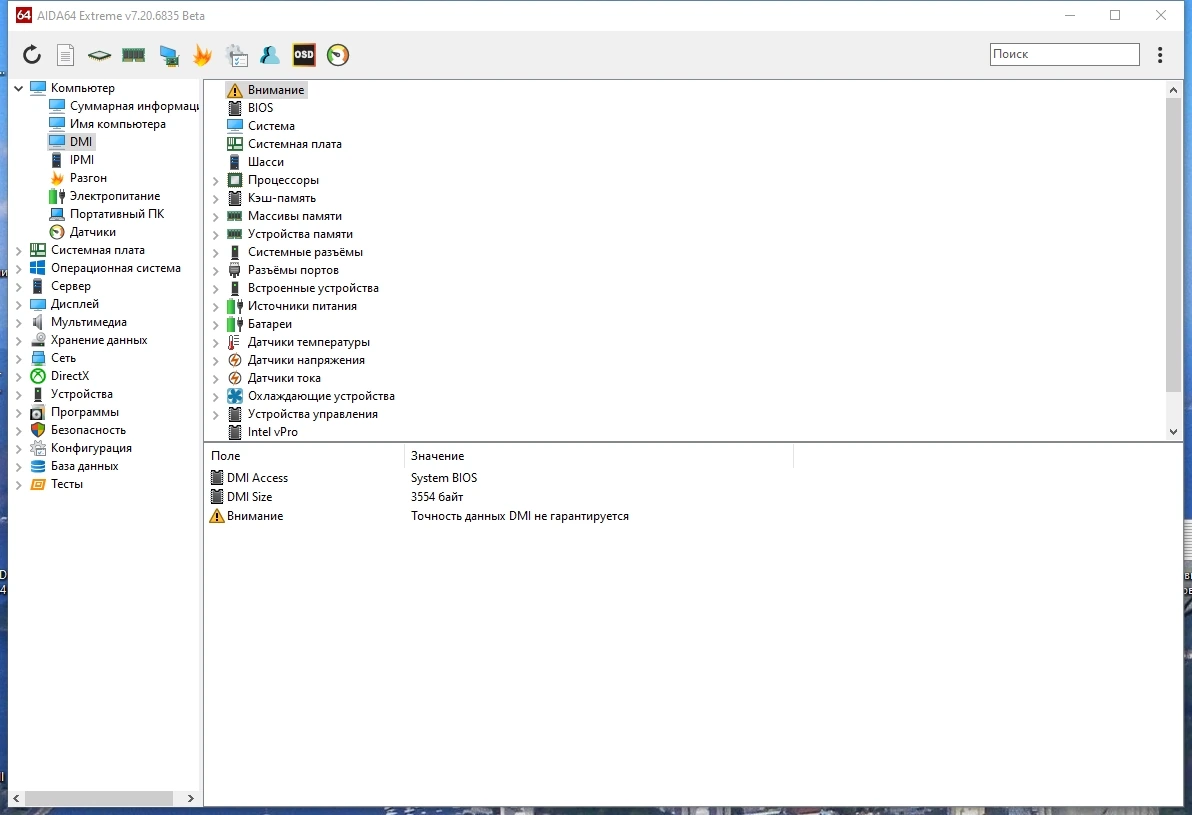Click the Батареи battery icon
1192x815 pixels.
click(x=235, y=324)
